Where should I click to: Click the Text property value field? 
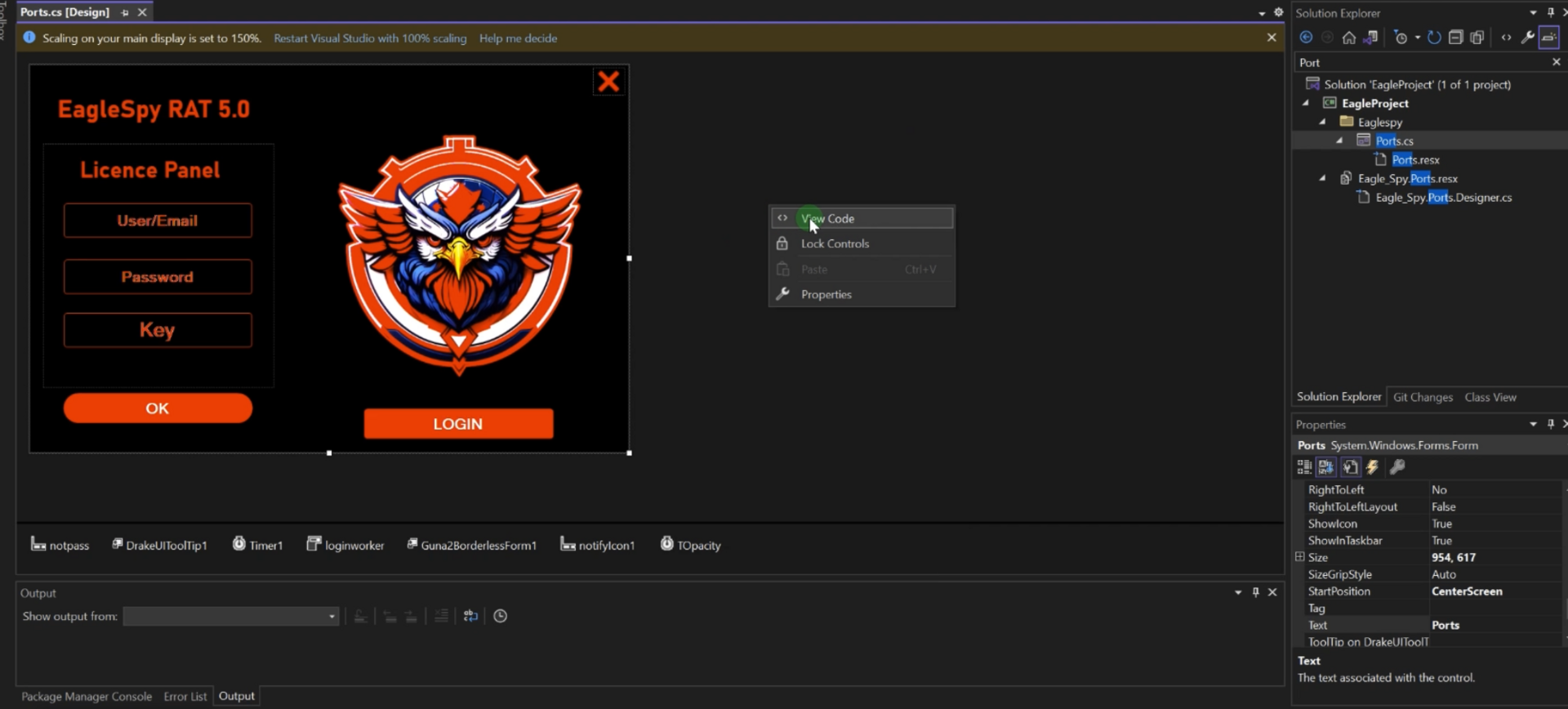[1494, 625]
